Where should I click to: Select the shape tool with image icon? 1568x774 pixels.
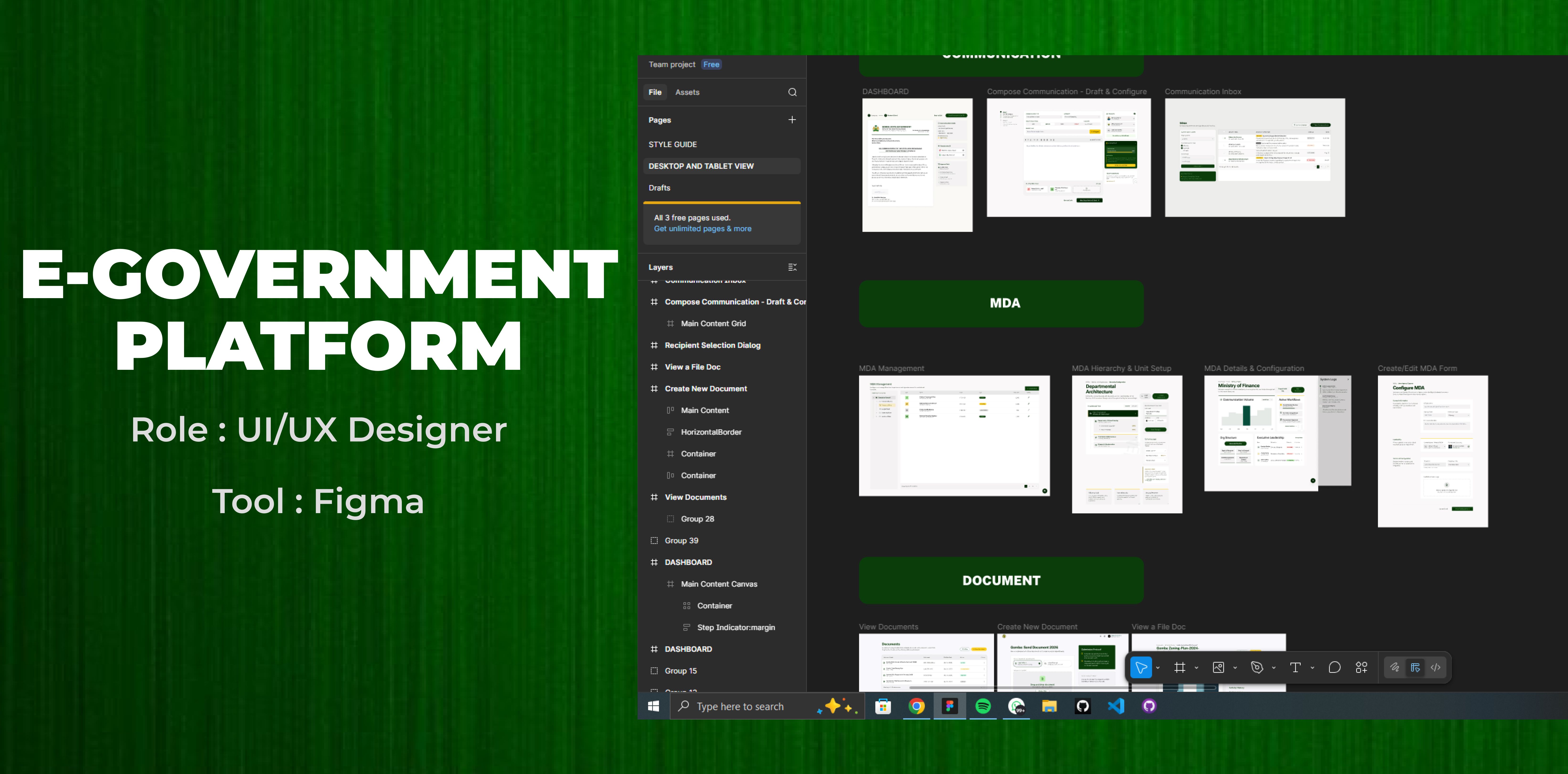coord(1218,667)
